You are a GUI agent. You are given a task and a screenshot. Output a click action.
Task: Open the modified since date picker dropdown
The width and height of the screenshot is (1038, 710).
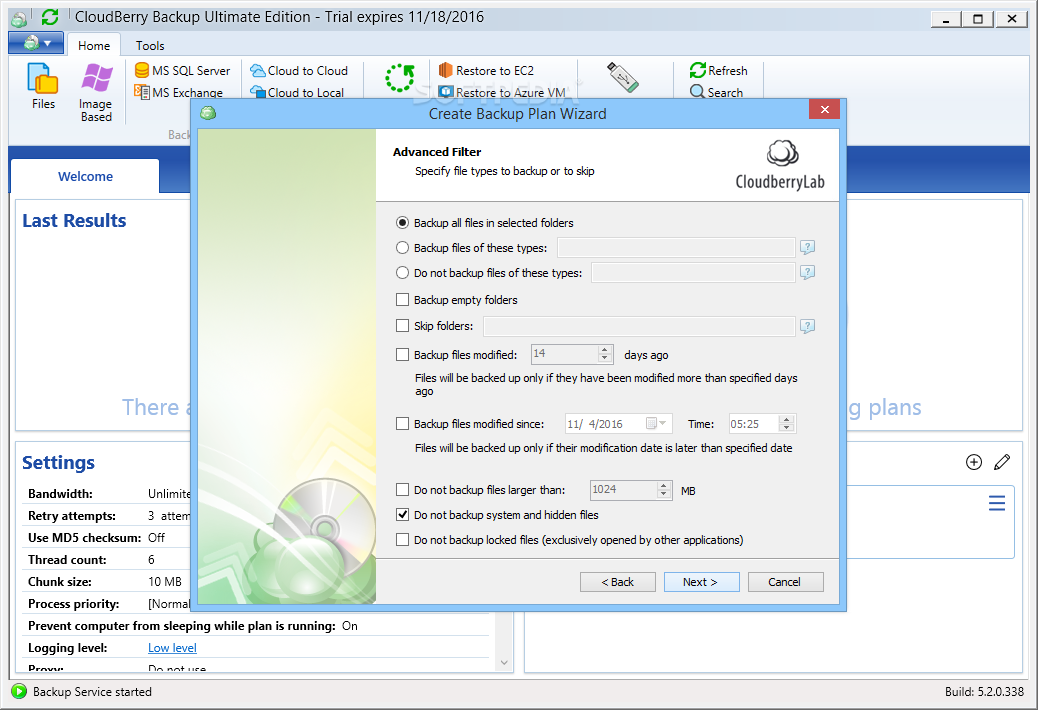tap(657, 423)
